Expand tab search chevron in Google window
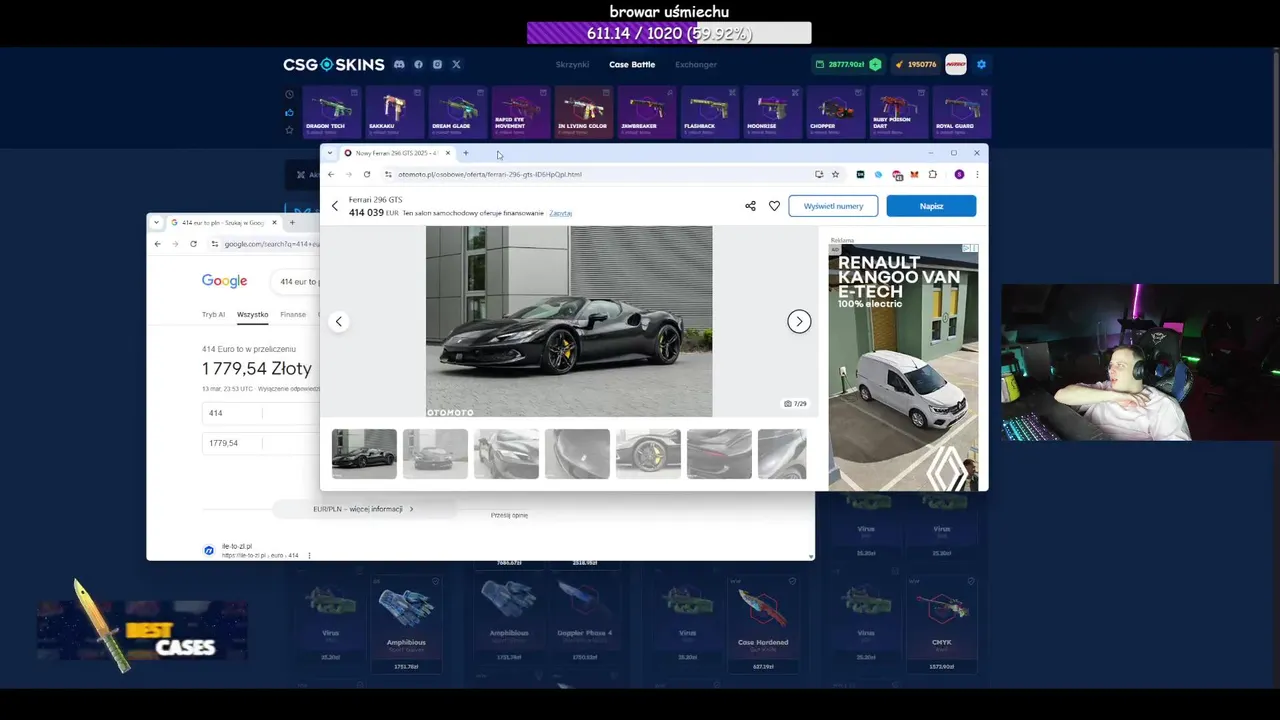1280x720 pixels. pos(156,222)
